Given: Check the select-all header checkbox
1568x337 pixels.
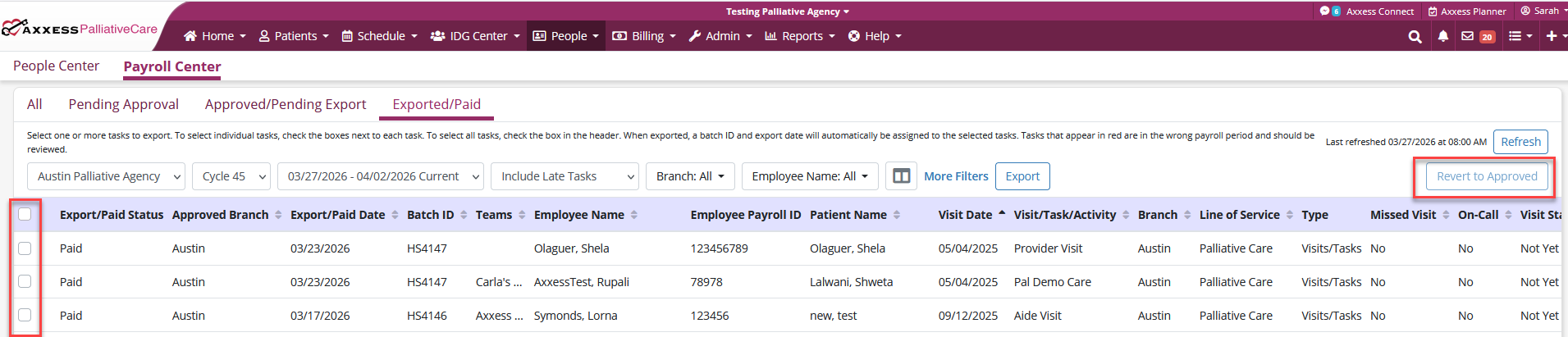Looking at the screenshot, I should [x=25, y=214].
